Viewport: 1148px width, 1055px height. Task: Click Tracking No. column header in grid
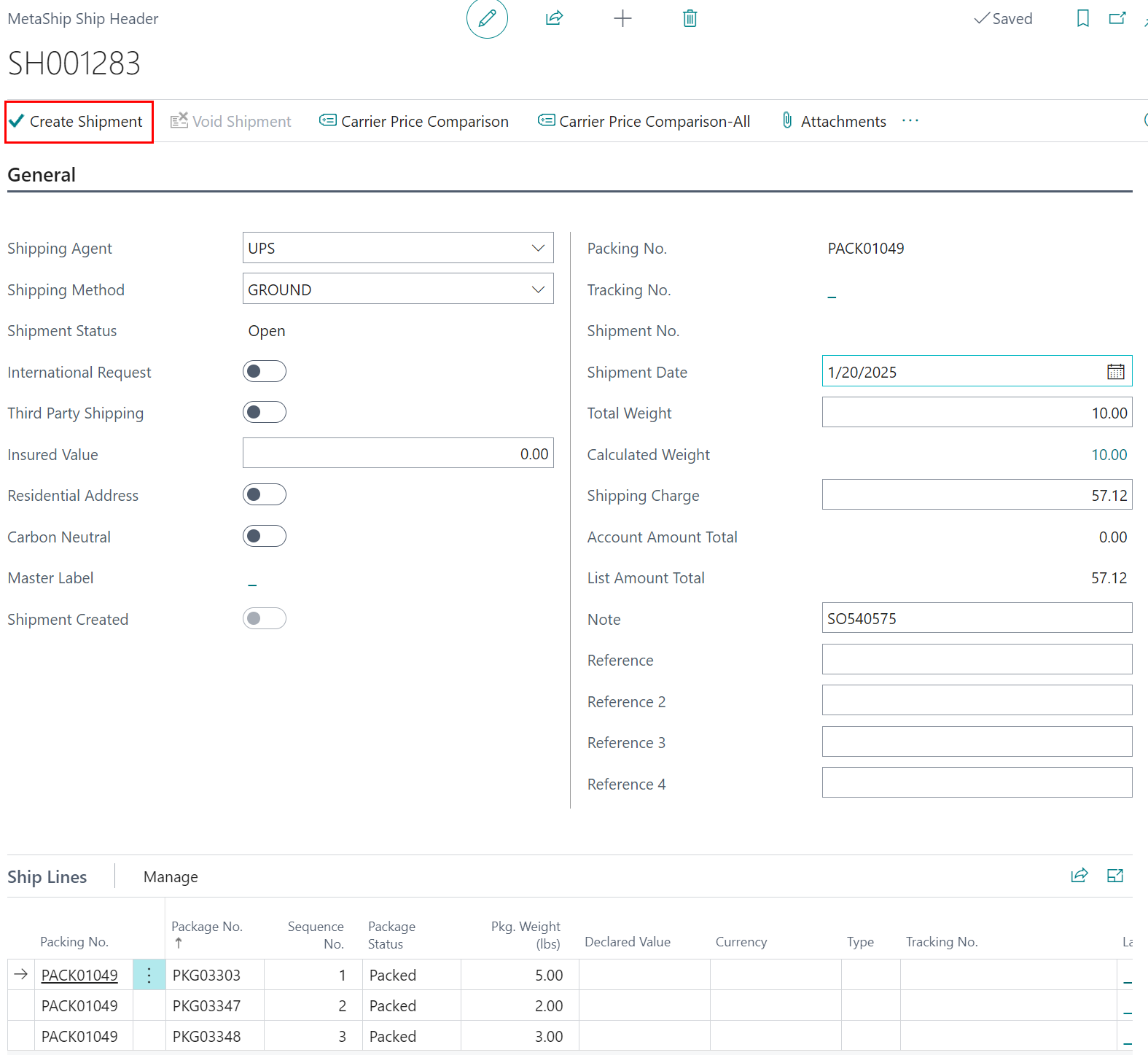pyautogui.click(x=942, y=941)
